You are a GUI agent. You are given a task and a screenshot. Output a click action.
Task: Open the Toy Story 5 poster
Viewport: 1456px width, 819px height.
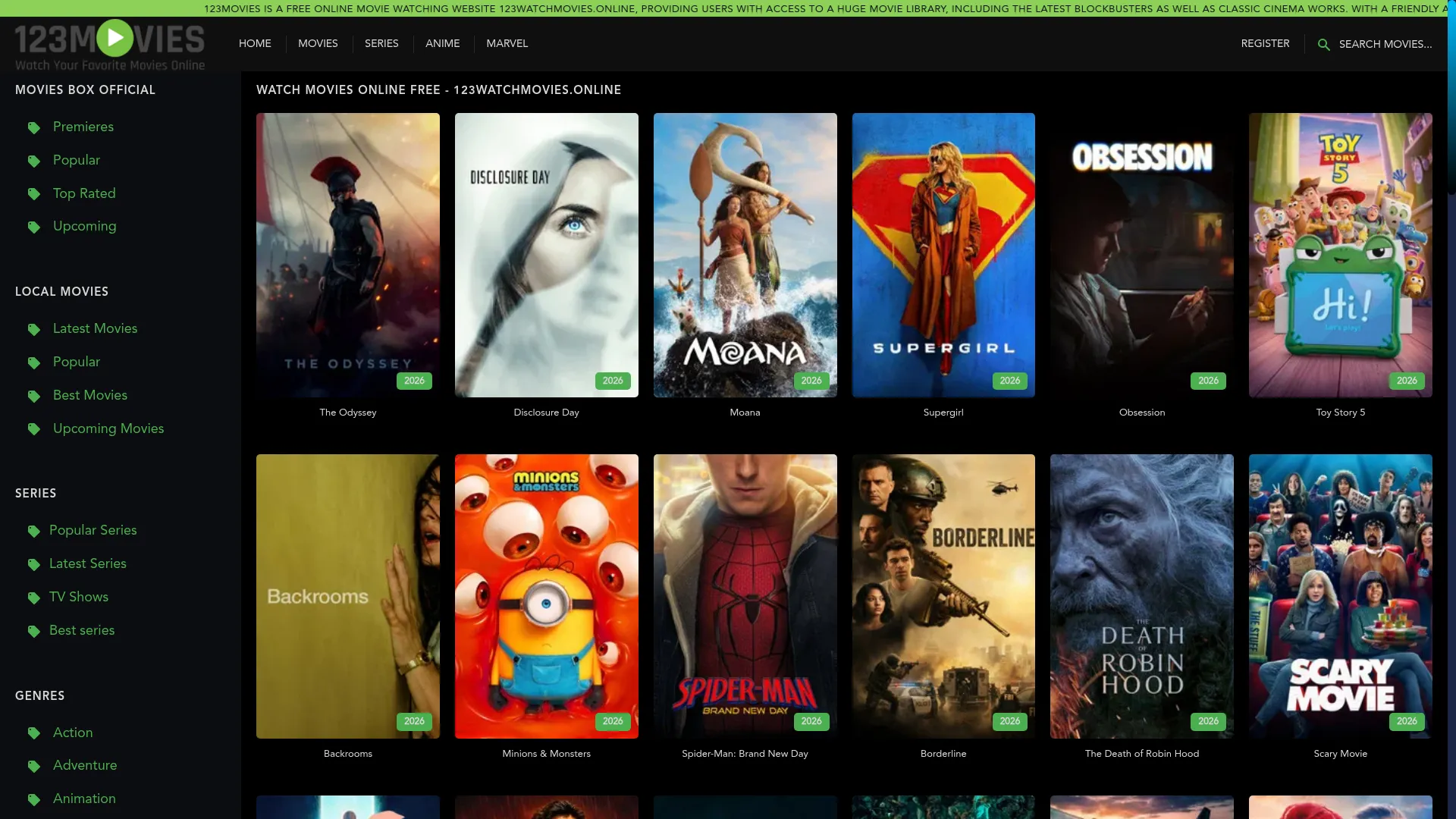(x=1341, y=255)
